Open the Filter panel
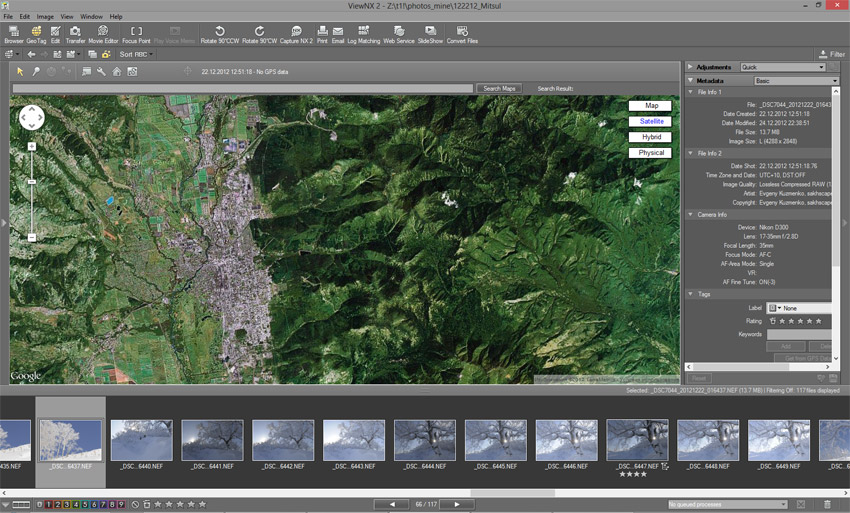850x513 pixels. (832, 54)
